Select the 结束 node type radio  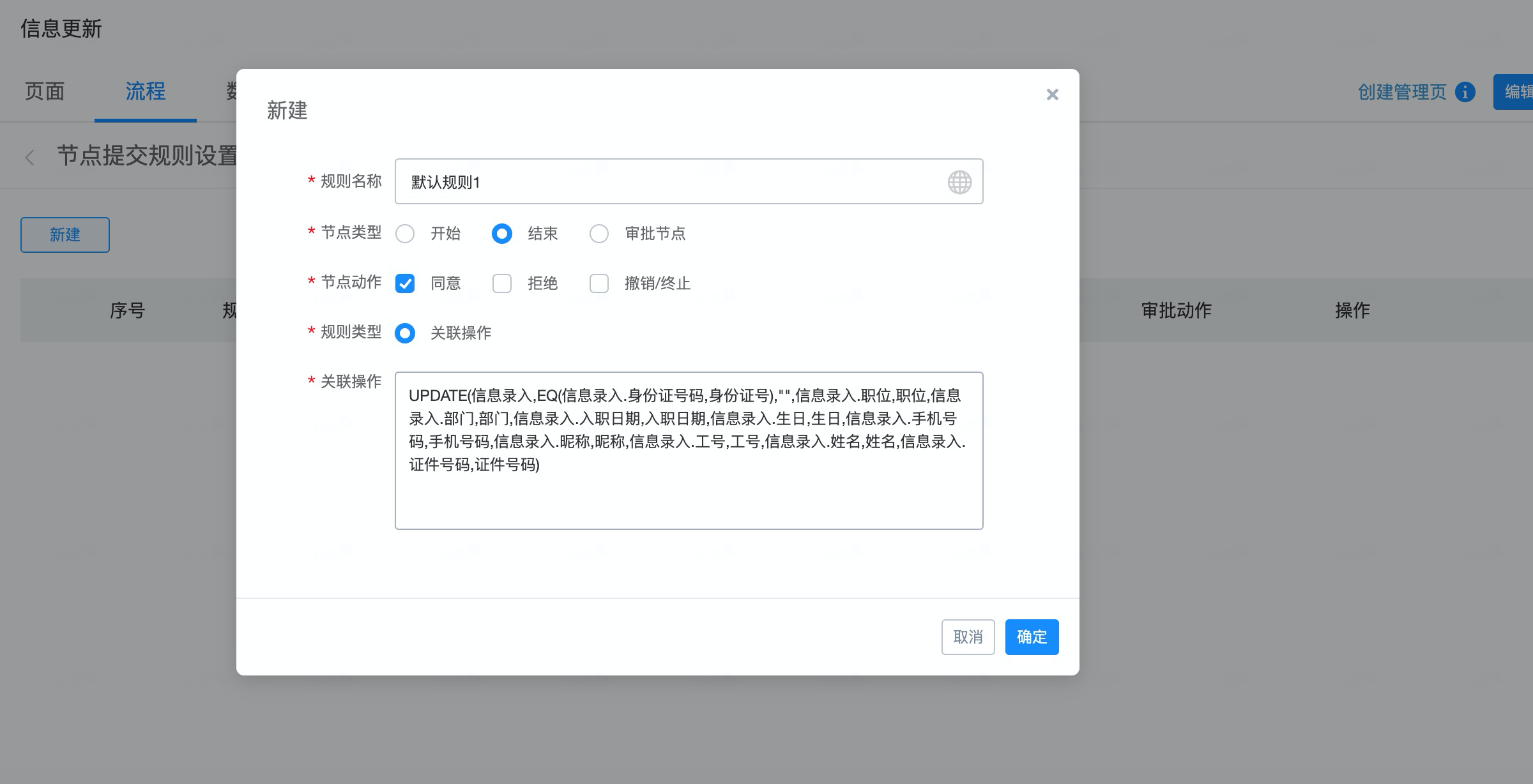click(x=501, y=234)
